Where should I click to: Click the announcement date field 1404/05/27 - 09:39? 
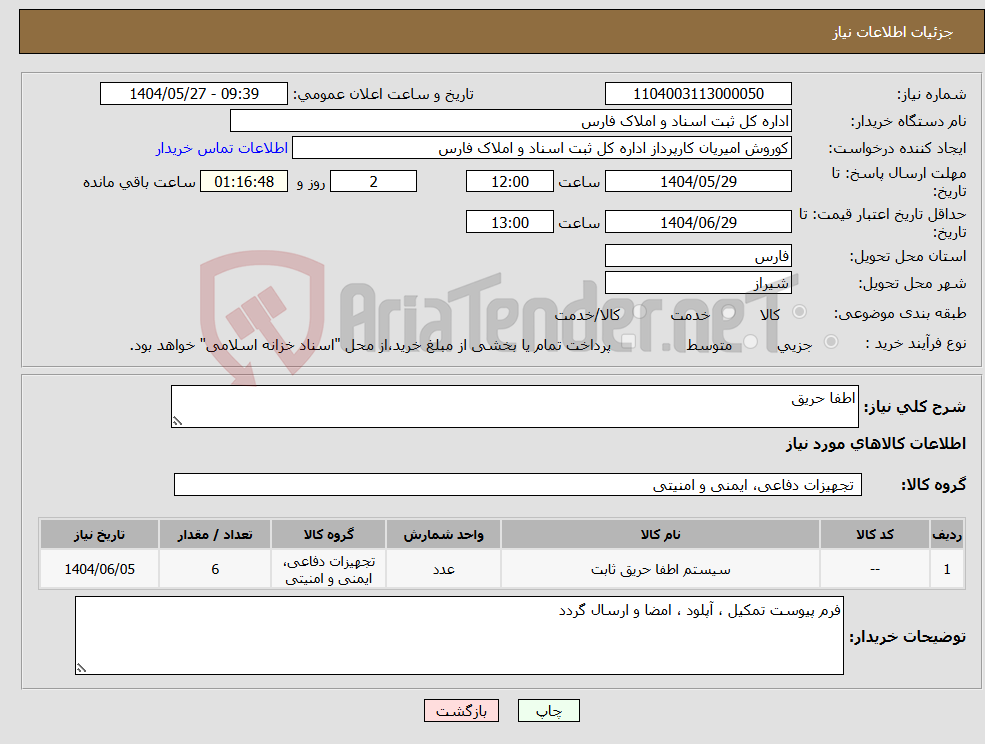click(193, 94)
